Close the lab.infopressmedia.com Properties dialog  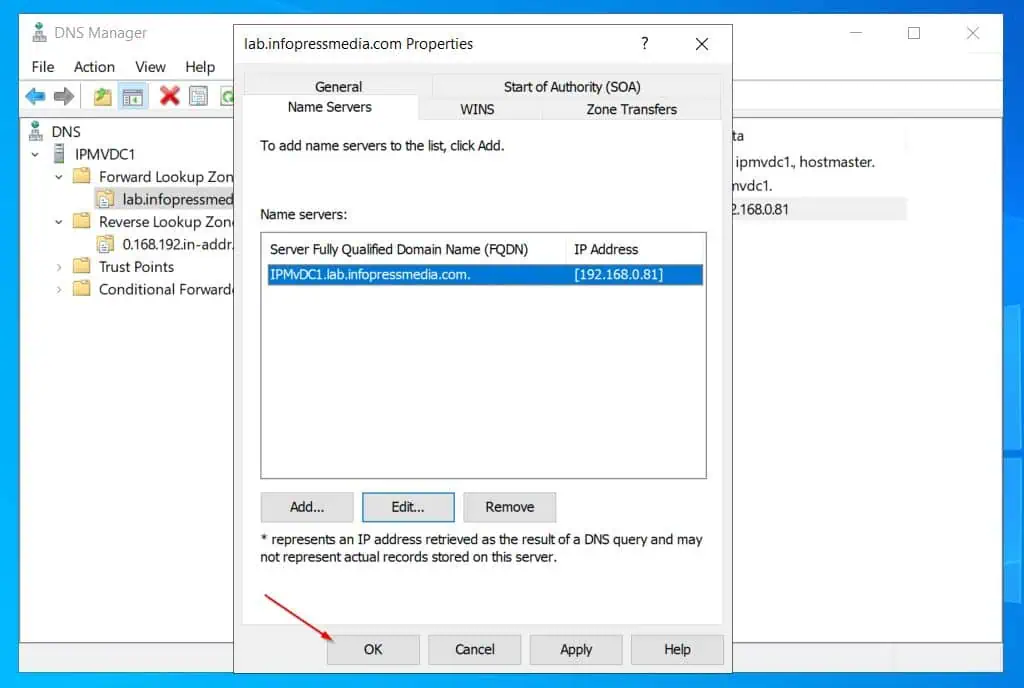point(702,44)
